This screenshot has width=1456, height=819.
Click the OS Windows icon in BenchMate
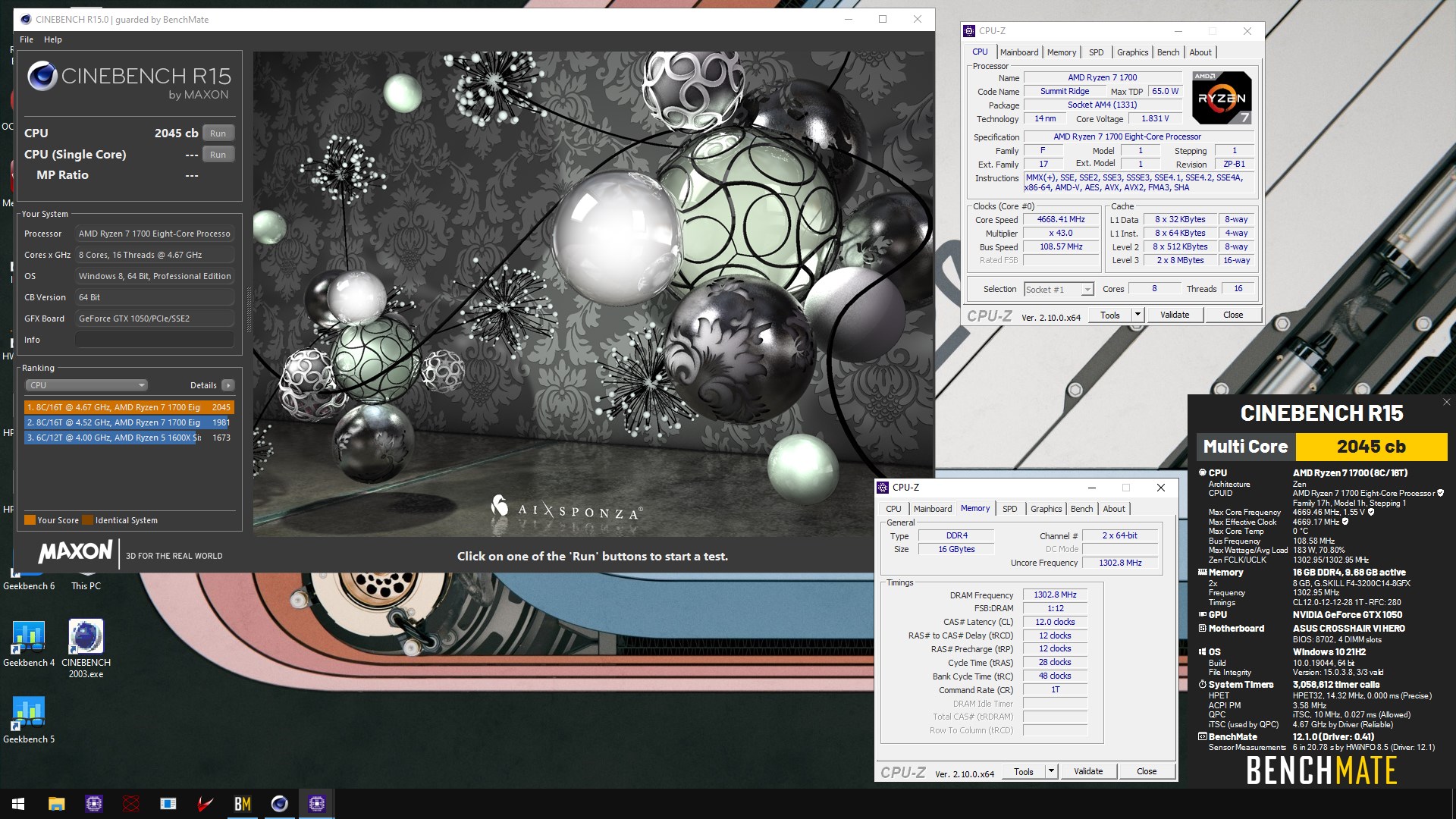tap(1202, 652)
